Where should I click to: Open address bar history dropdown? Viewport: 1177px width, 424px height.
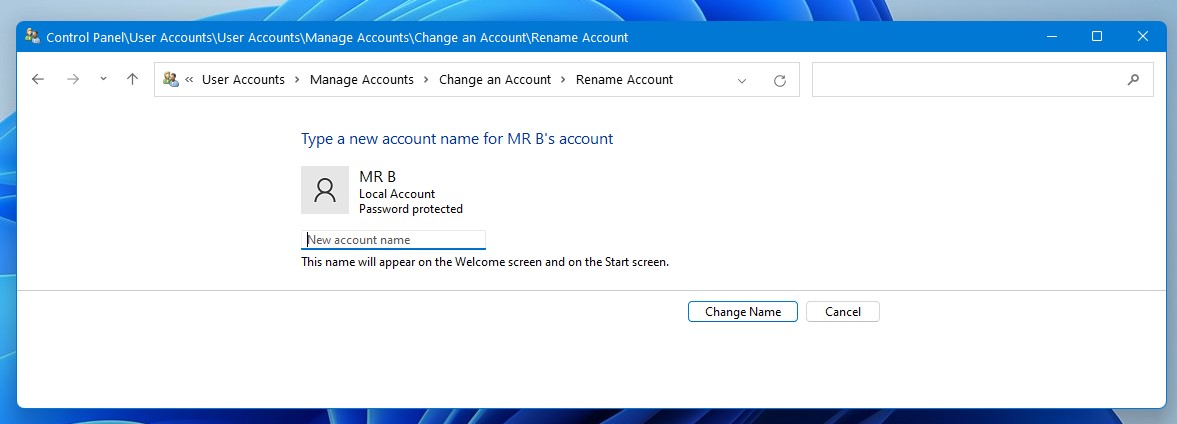(742, 80)
